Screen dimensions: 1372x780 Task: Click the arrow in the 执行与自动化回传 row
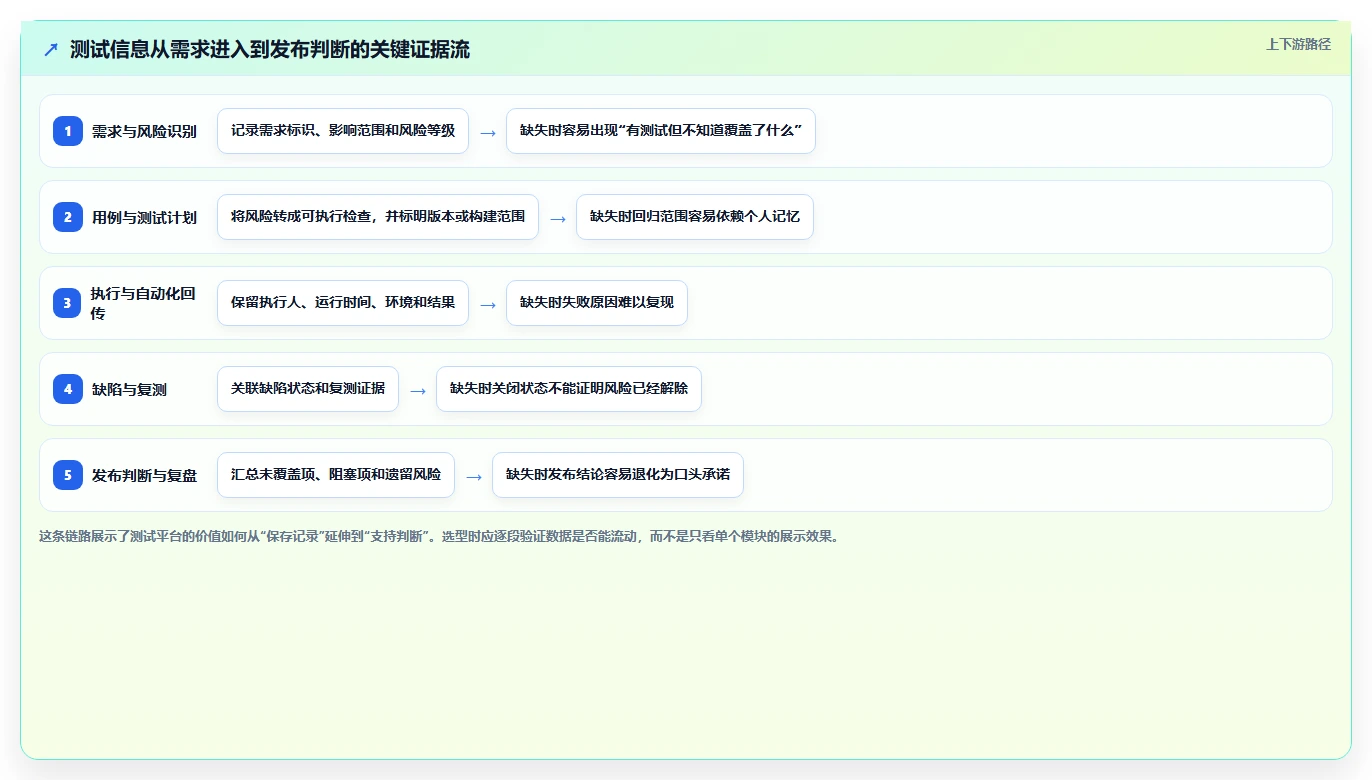coord(488,304)
